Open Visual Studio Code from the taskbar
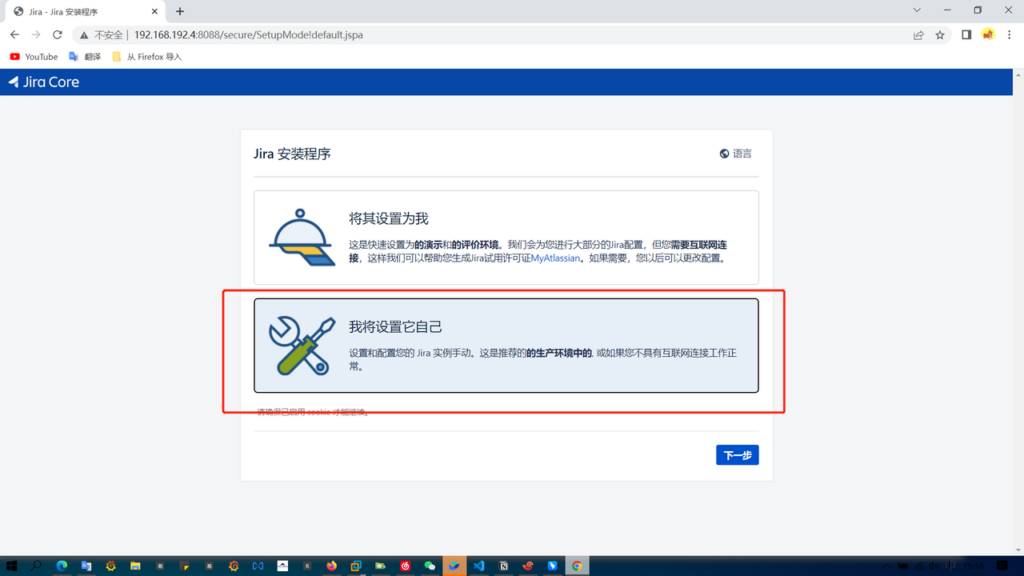 coord(479,566)
